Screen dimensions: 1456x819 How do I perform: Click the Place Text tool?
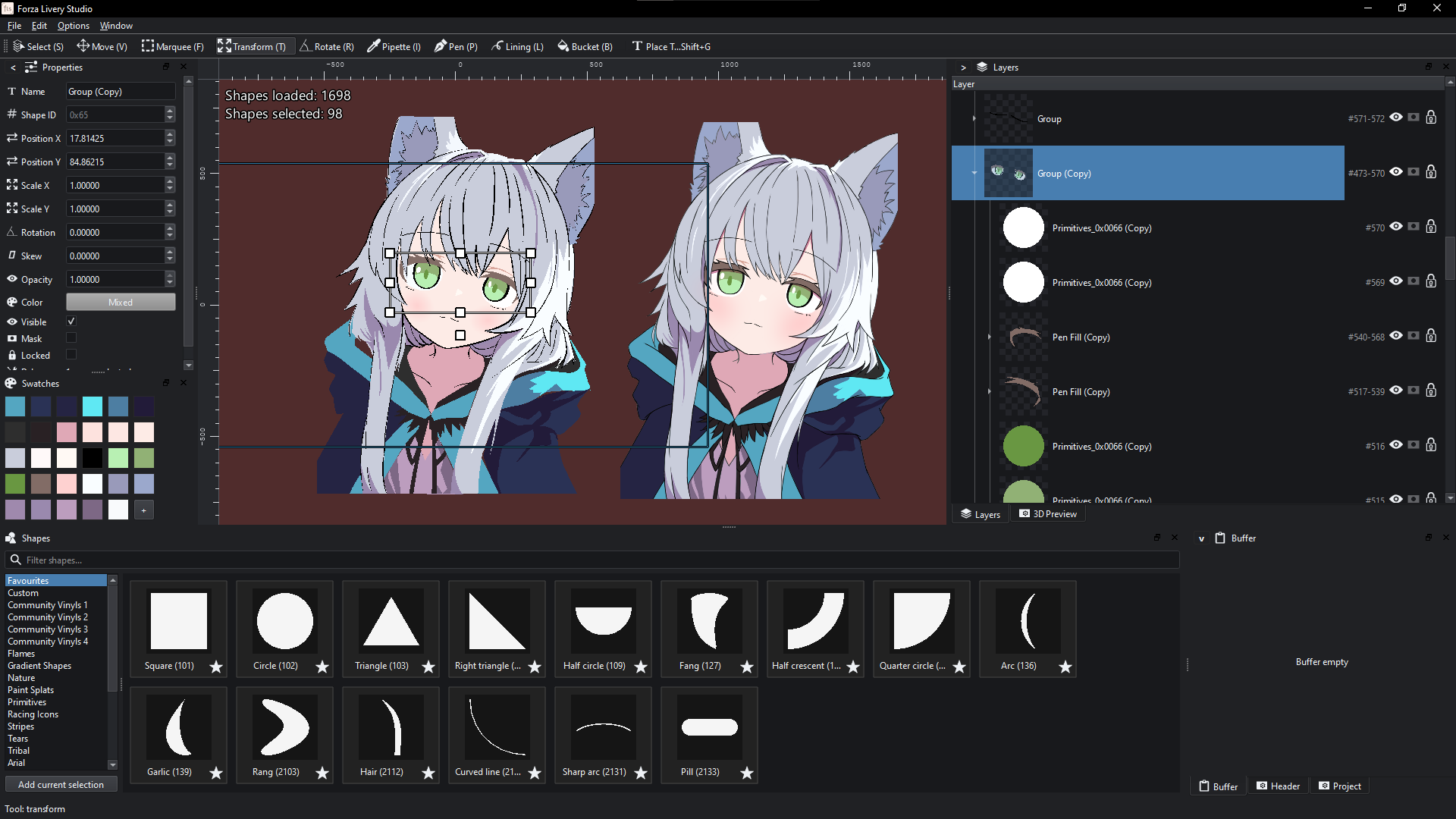click(672, 46)
